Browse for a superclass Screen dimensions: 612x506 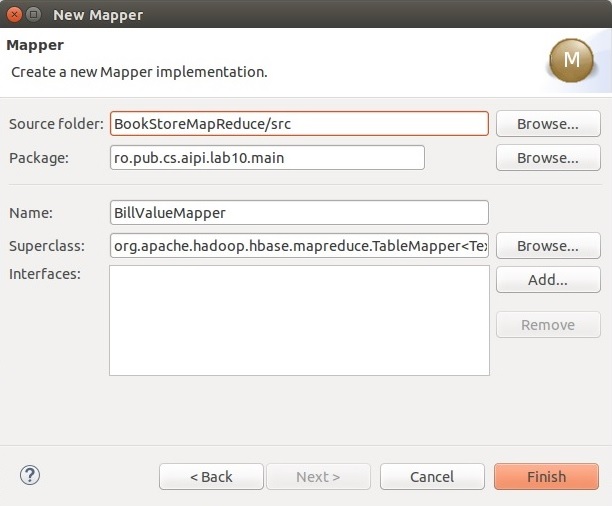coord(548,246)
